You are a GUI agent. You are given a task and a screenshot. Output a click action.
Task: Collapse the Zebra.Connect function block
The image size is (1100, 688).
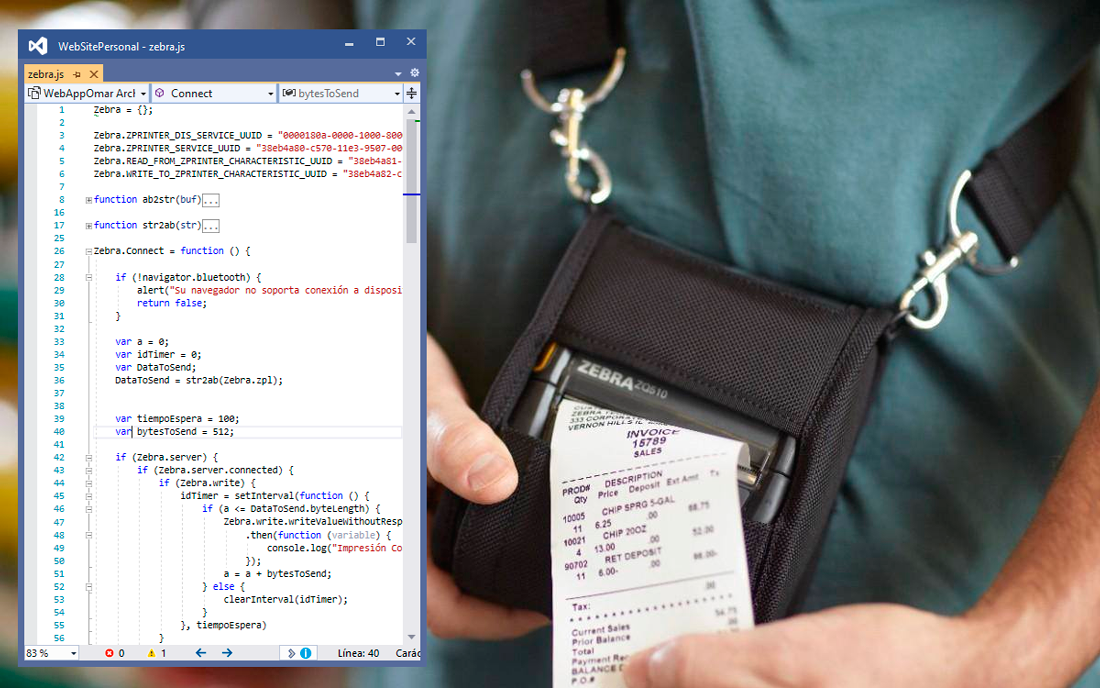89,251
